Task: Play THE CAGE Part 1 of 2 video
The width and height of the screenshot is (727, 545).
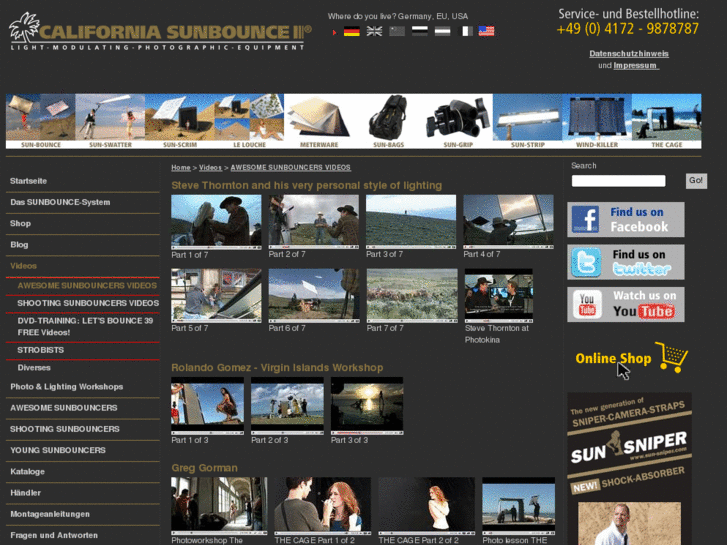Action: point(323,507)
